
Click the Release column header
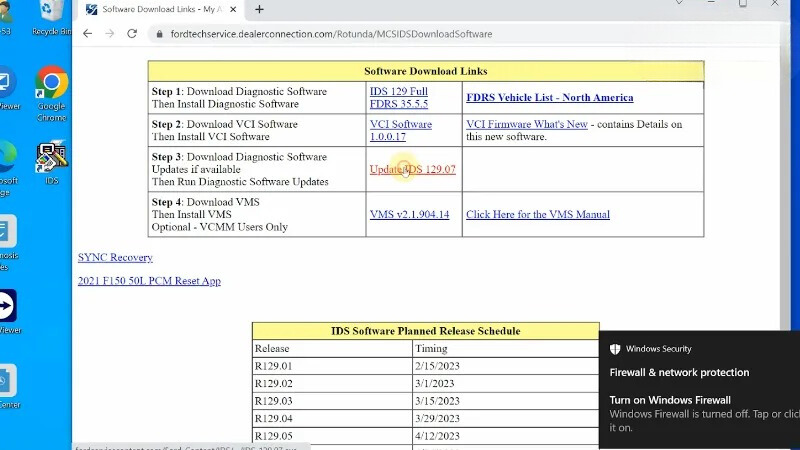pos(332,348)
